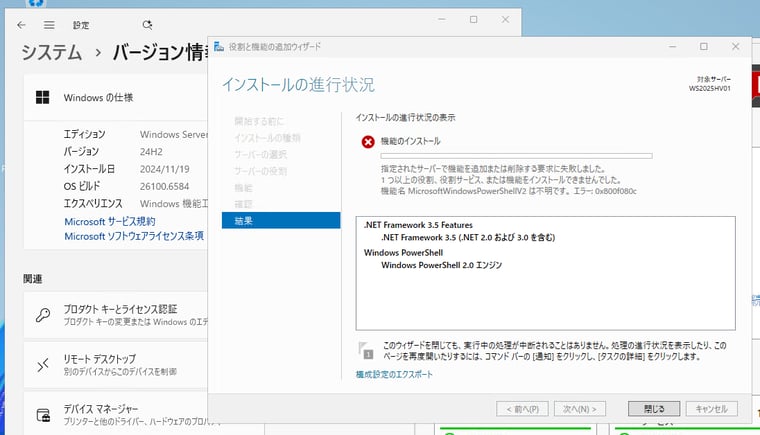Click the disabled 次へ(N) > button
Viewport: 760px width, 435px height.
click(x=580, y=409)
